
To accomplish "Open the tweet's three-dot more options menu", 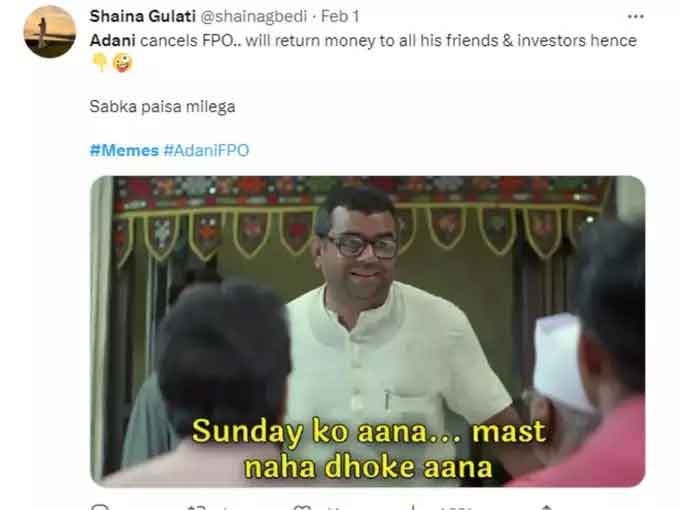I will [635, 16].
